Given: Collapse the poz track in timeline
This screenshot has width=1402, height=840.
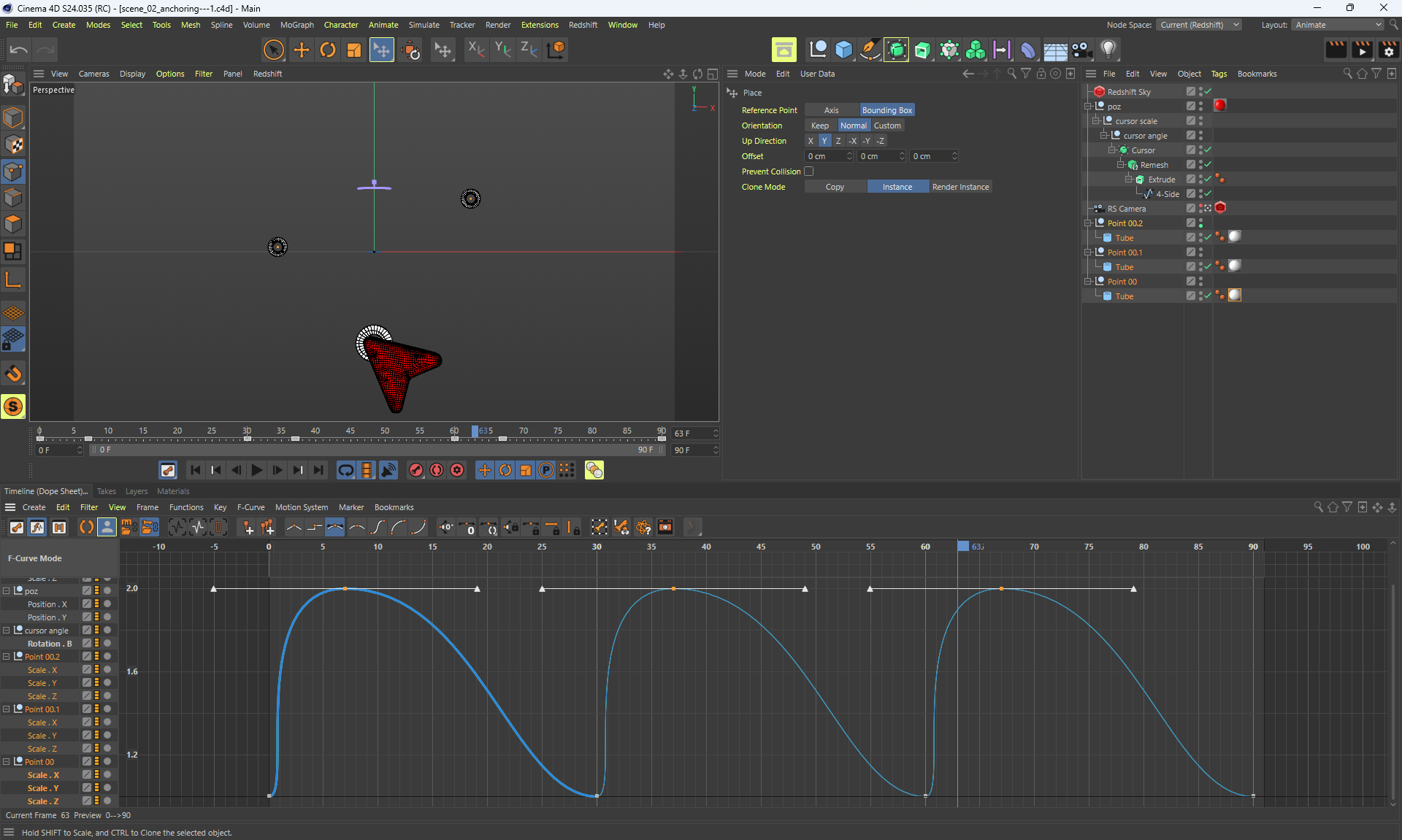Looking at the screenshot, I should [x=7, y=591].
